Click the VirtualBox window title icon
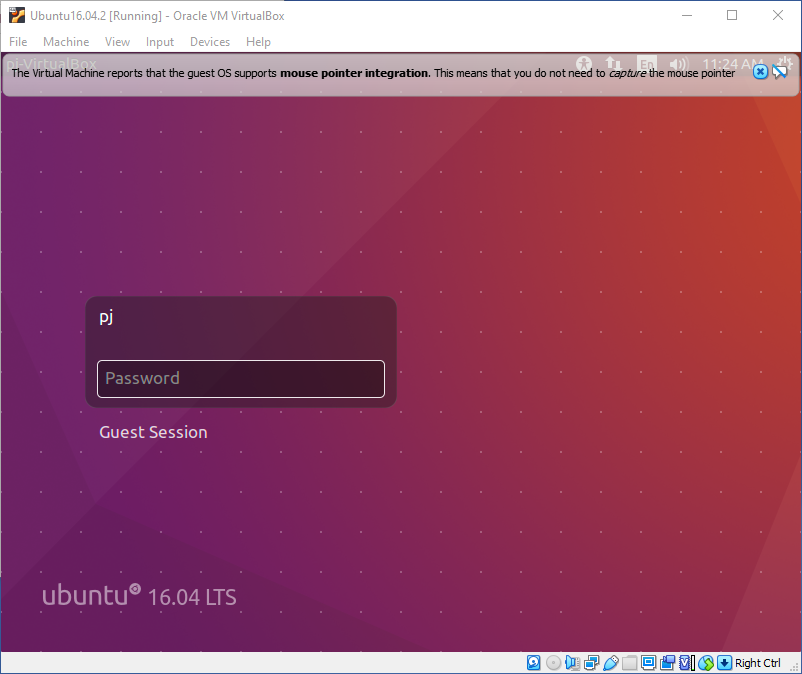Viewport: 802px width, 674px height. click(16, 15)
